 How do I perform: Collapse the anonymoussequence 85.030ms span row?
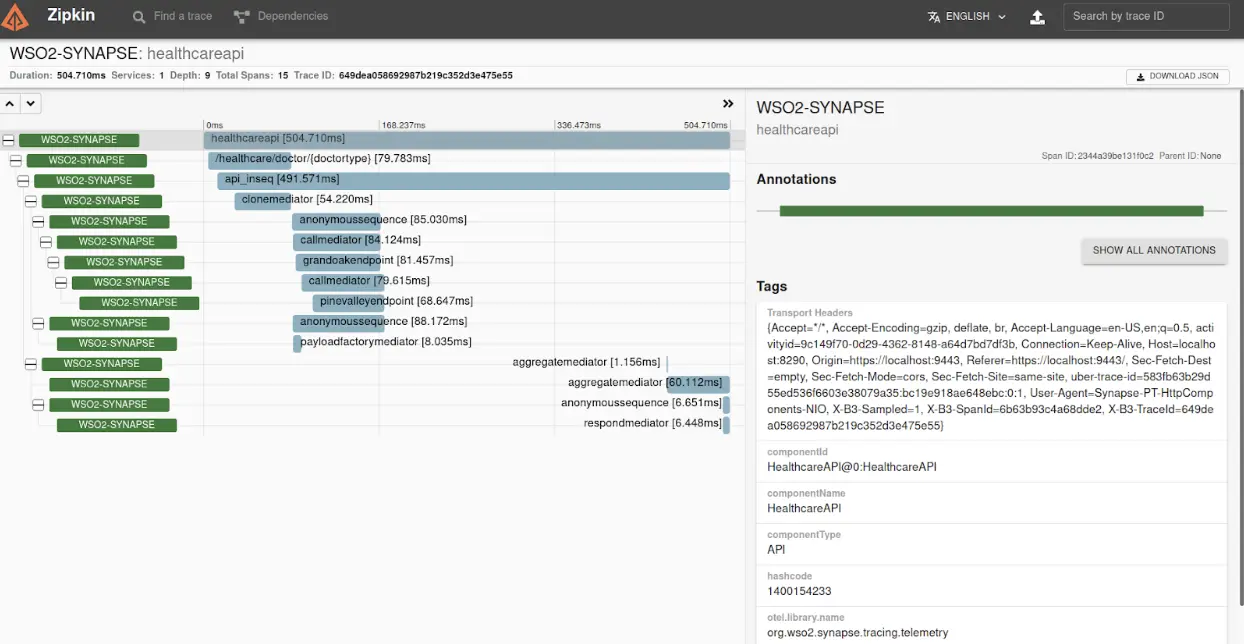pyautogui.click(x=38, y=221)
